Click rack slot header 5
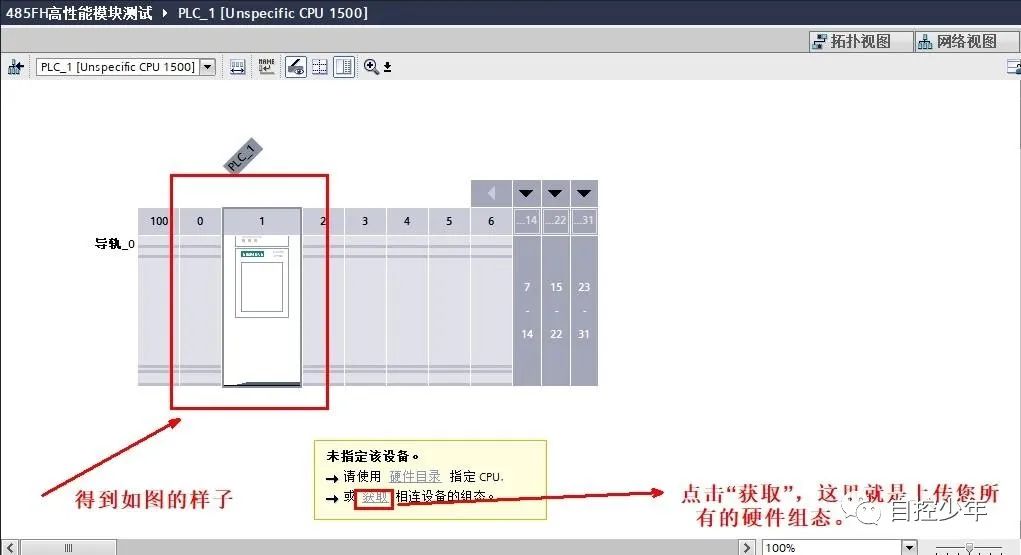This screenshot has width=1021, height=555. pyautogui.click(x=449, y=221)
